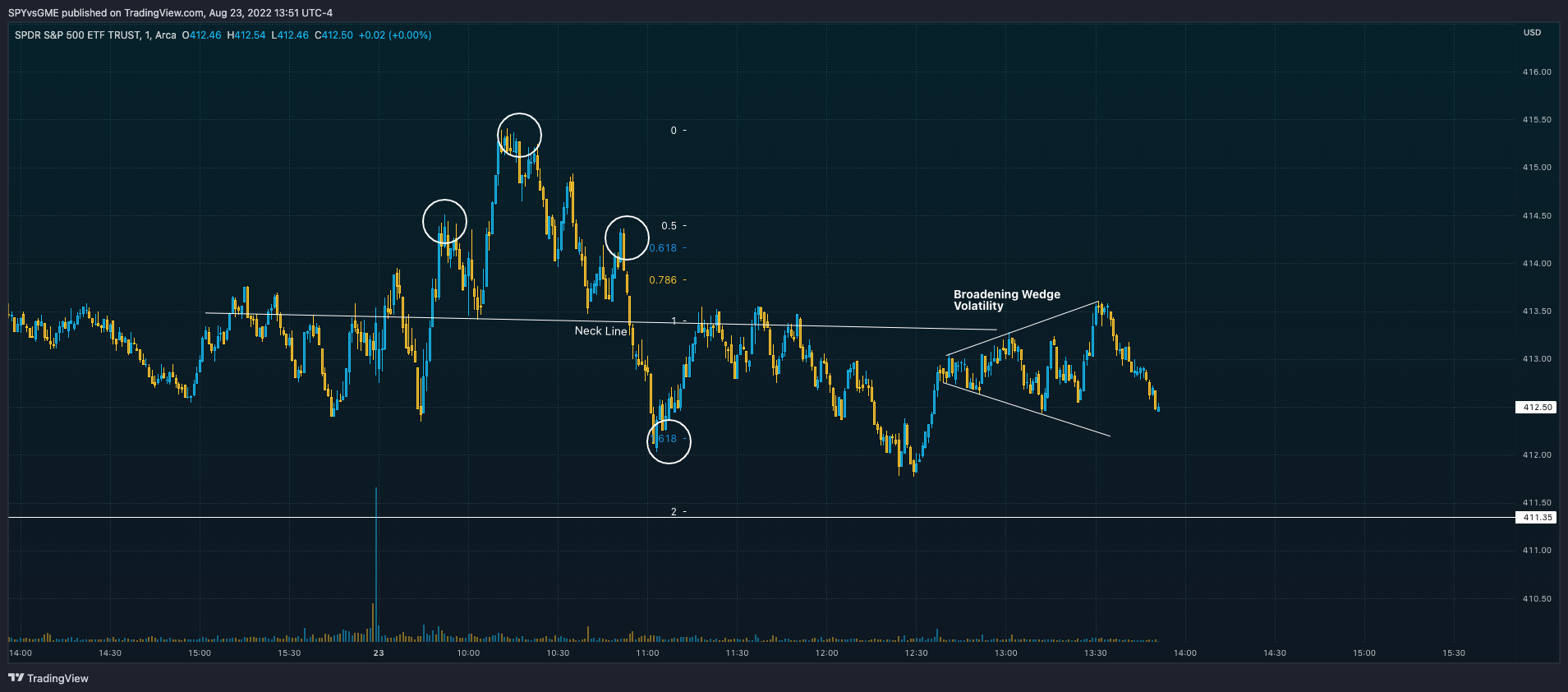The width and height of the screenshot is (1568, 692).
Task: Select the Neck Line text label
Action: [x=600, y=330]
